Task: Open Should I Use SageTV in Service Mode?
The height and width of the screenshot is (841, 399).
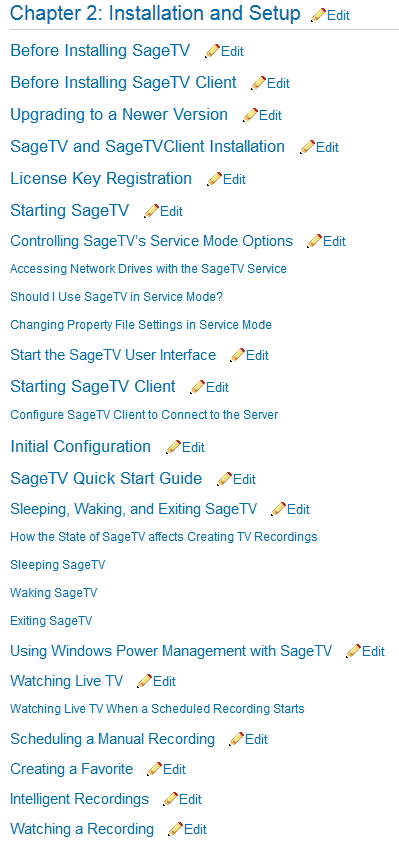Action: point(116,297)
